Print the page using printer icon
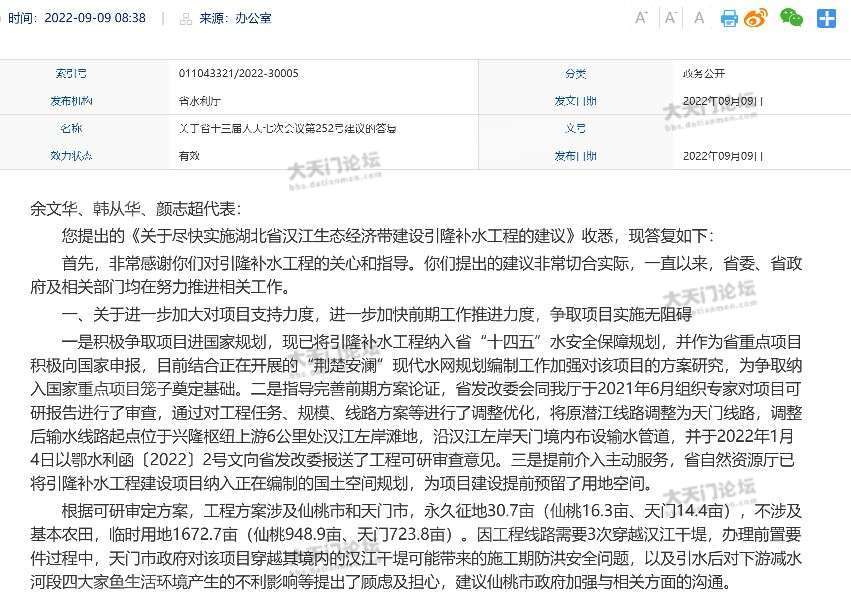 729,18
